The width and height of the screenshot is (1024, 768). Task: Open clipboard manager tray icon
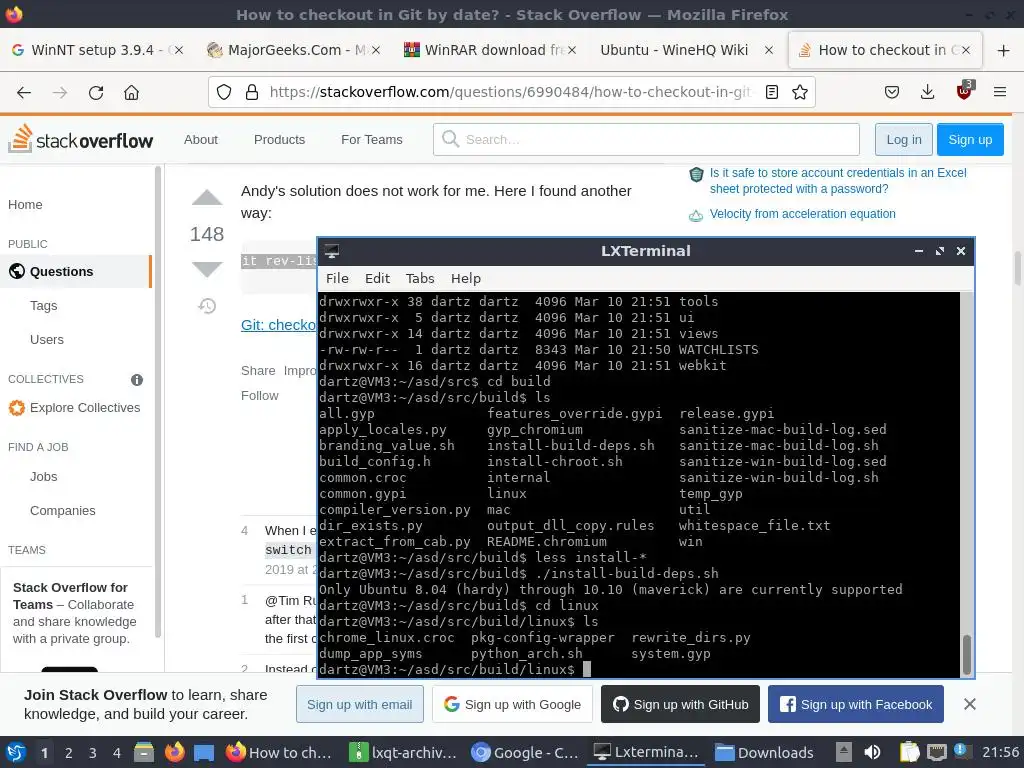(x=910, y=752)
